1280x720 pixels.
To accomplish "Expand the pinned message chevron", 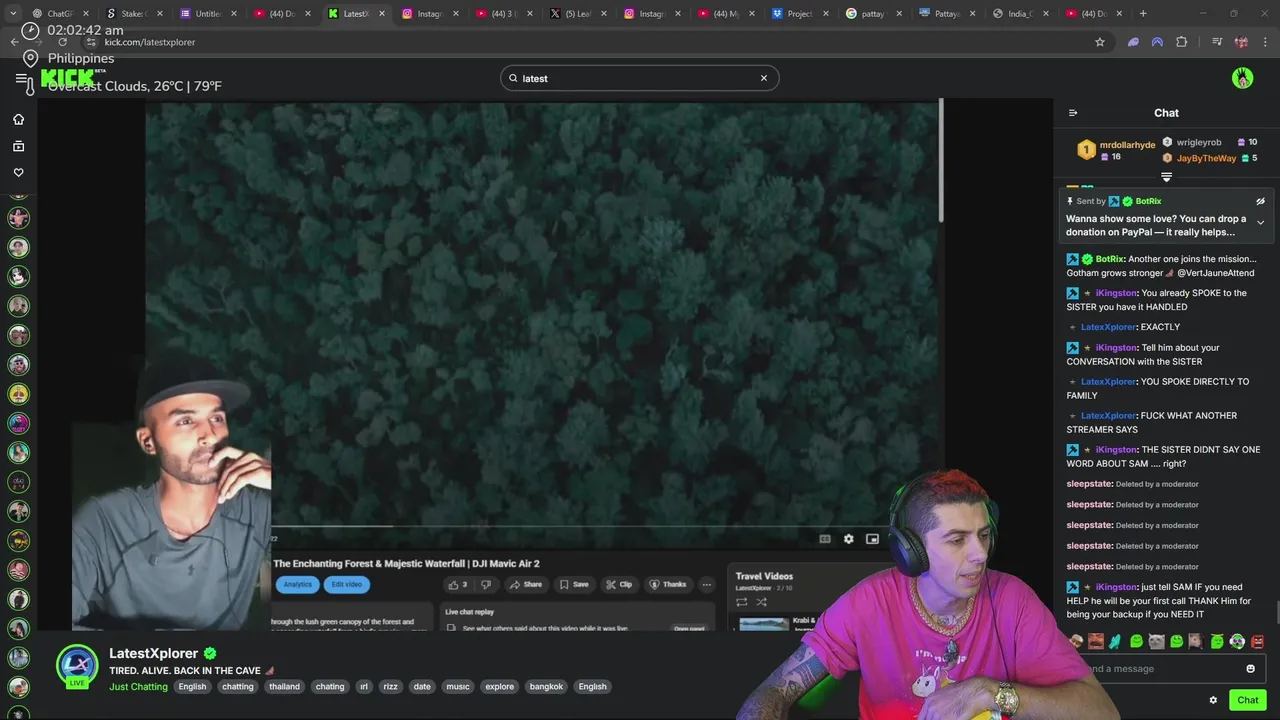I will [x=1260, y=223].
